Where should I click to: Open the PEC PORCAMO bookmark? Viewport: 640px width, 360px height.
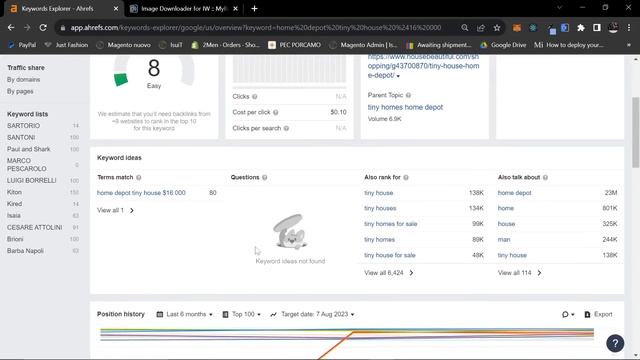click(294, 45)
